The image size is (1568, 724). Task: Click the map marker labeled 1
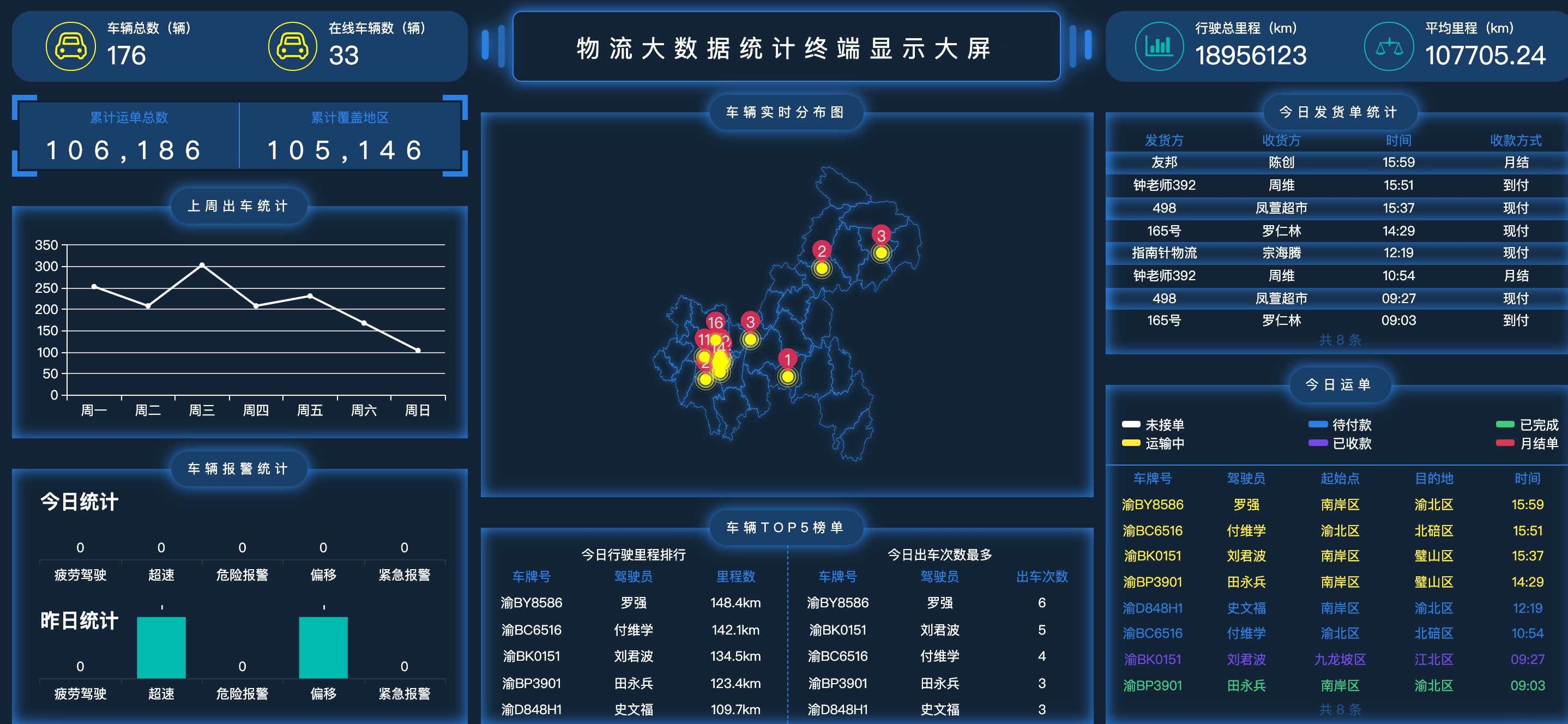click(x=787, y=359)
